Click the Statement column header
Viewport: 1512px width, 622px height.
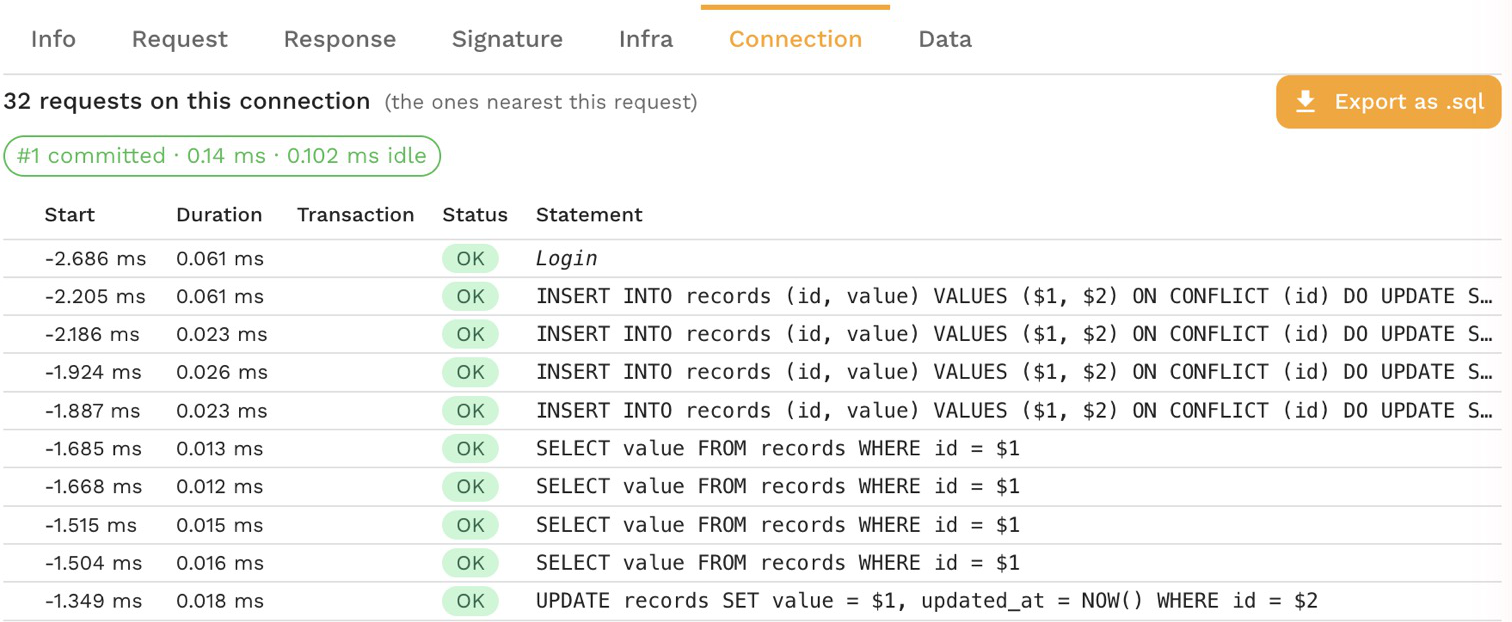click(x=589, y=215)
